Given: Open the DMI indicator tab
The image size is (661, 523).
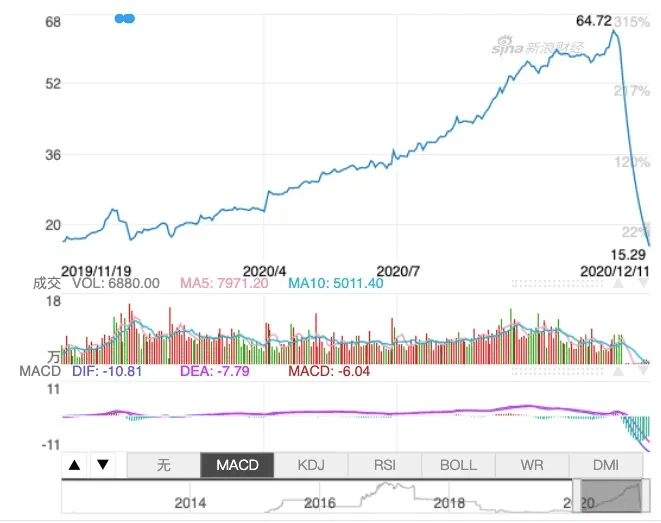Looking at the screenshot, I should tap(606, 465).
